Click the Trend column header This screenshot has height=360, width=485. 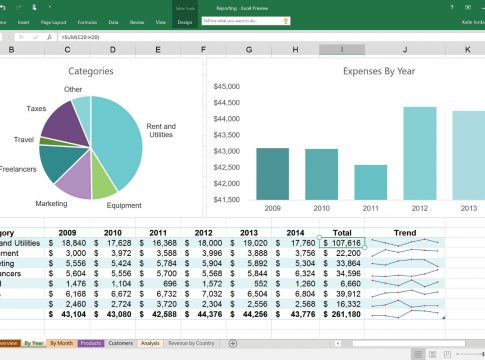click(405, 233)
